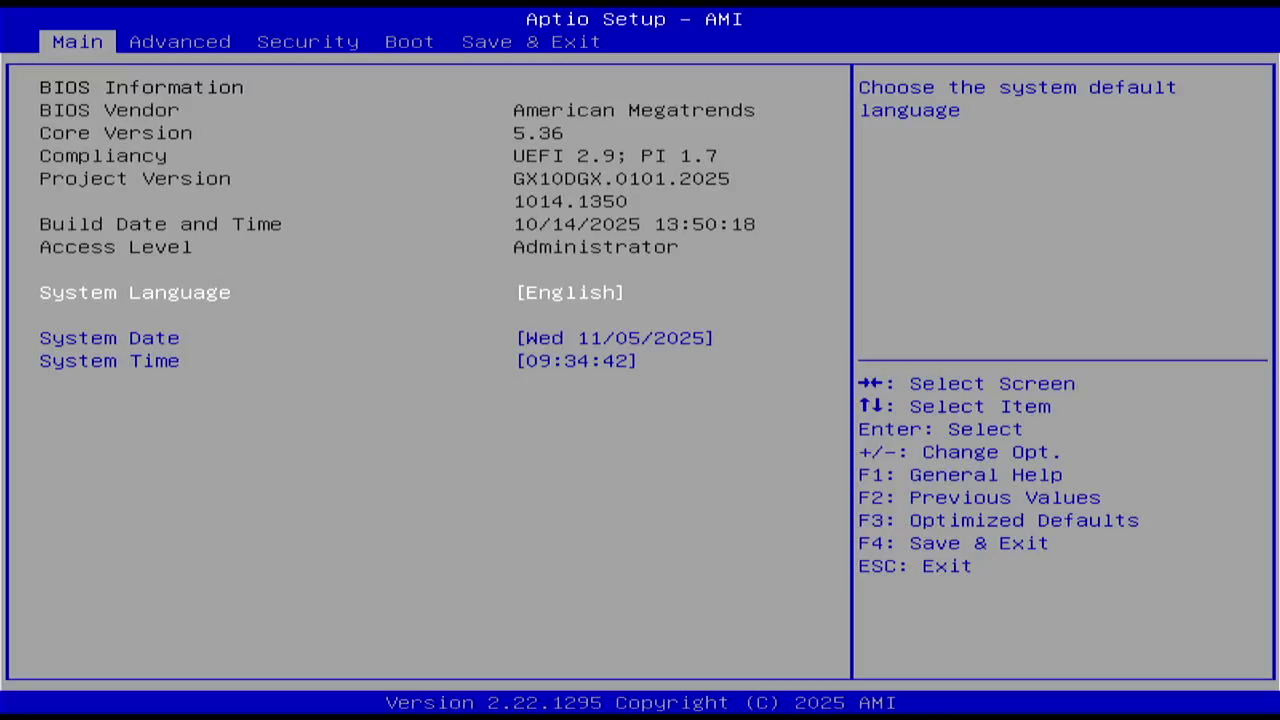This screenshot has height=720, width=1280.
Task: Click the left-right arrows Select Screen icon
Action: click(871, 384)
